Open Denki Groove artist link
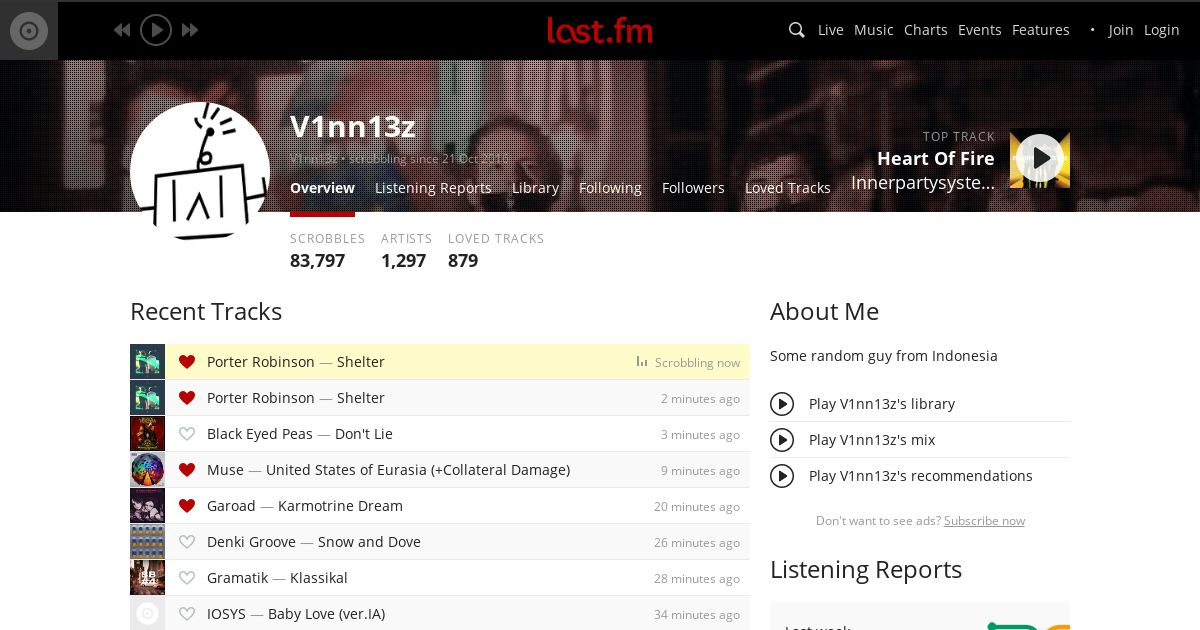The width and height of the screenshot is (1200, 630). tap(251, 542)
